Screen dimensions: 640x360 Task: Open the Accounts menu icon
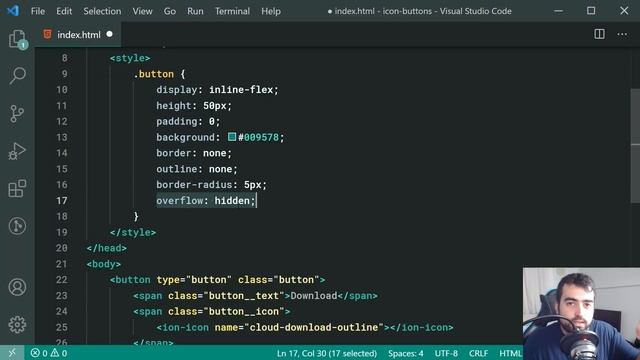[17, 287]
